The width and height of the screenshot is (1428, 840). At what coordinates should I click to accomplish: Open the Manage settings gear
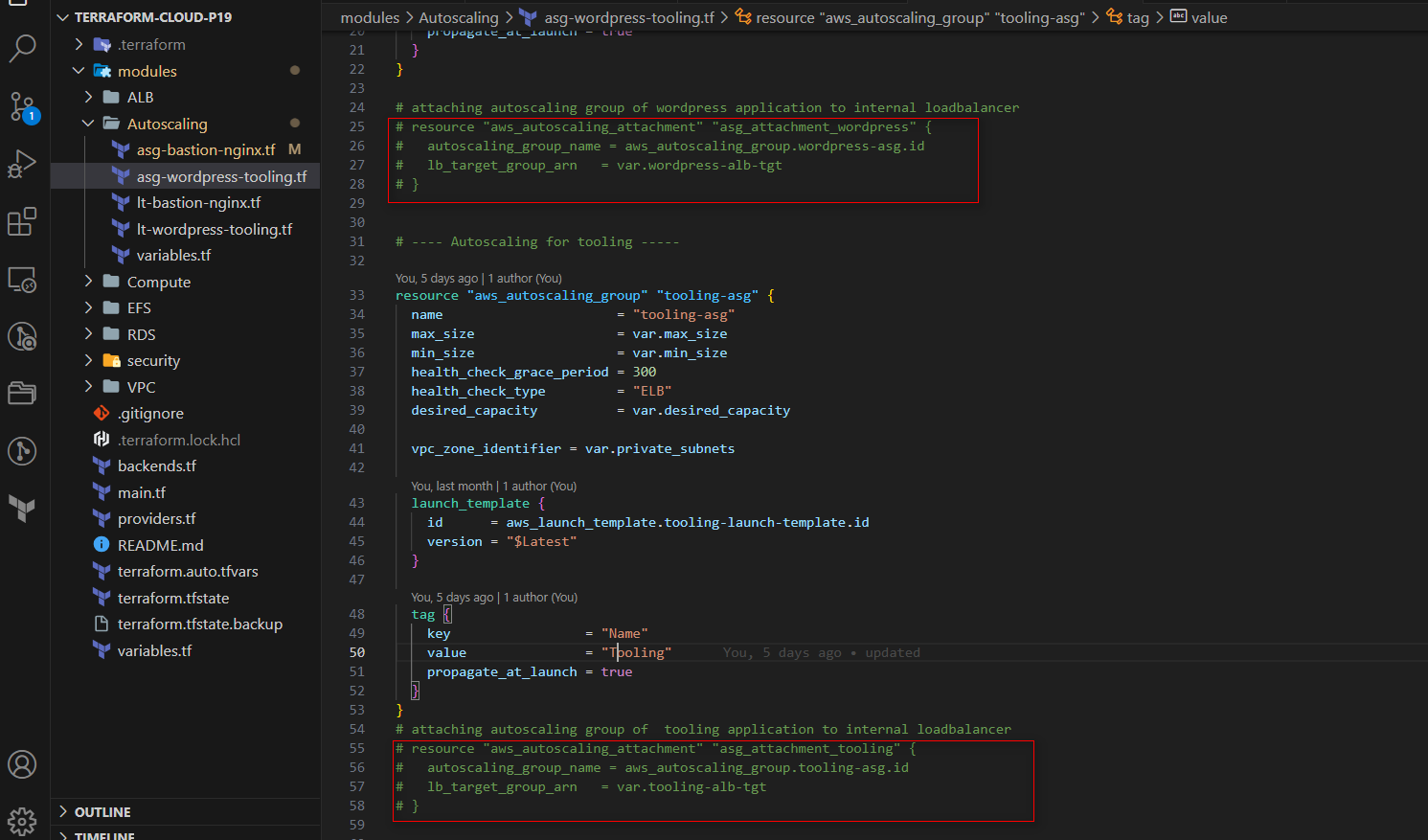(x=22, y=821)
